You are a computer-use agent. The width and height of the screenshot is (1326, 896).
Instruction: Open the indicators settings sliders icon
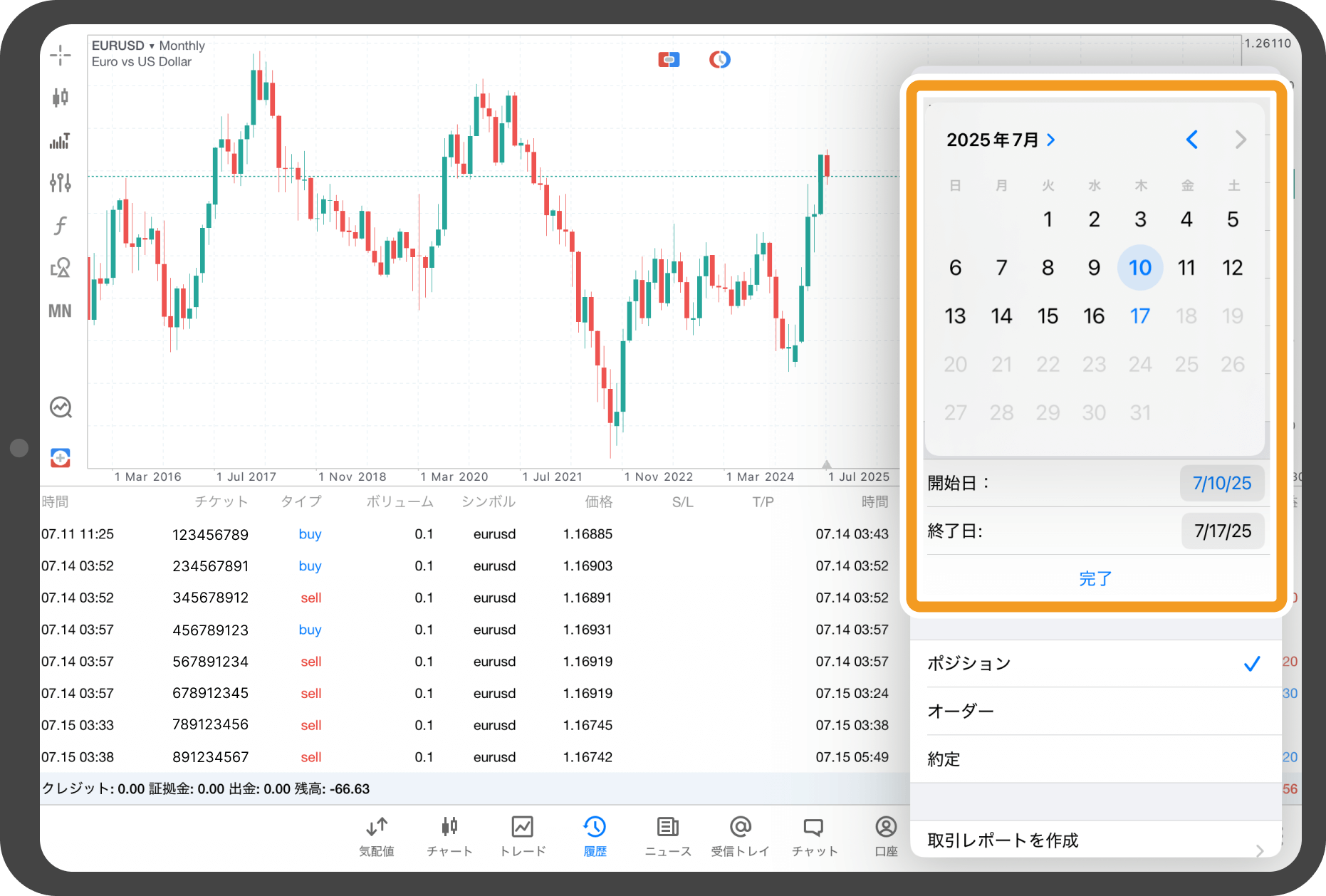pos(61,183)
